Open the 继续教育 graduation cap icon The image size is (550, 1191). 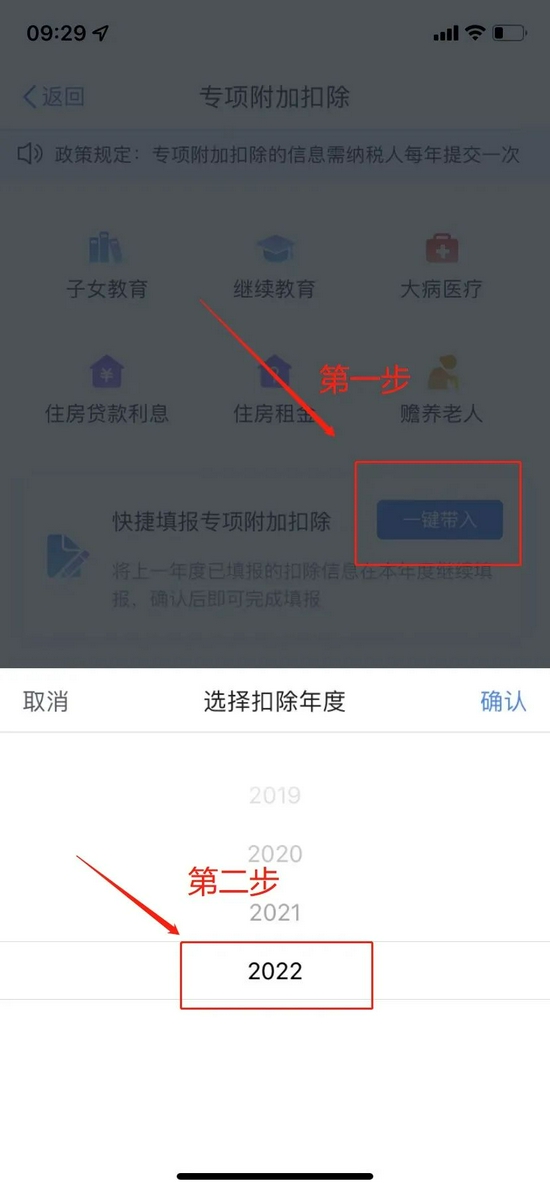pyautogui.click(x=274, y=248)
